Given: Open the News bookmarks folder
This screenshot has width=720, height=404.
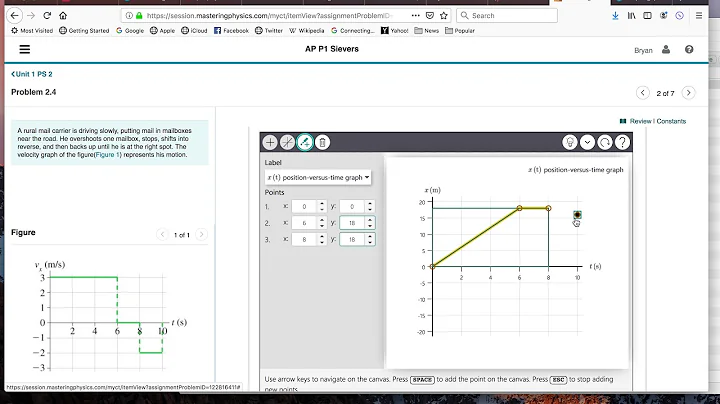Looking at the screenshot, I should tap(427, 31).
